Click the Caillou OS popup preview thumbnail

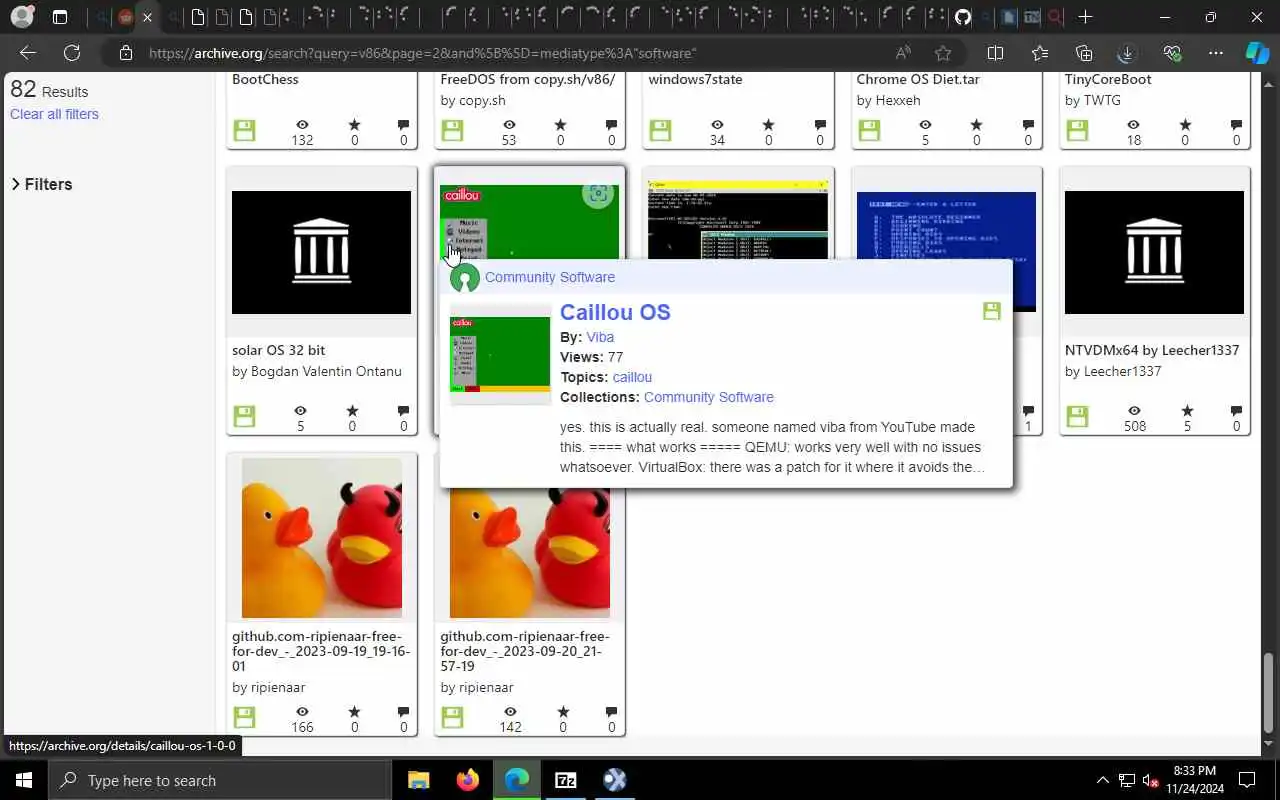click(500, 354)
